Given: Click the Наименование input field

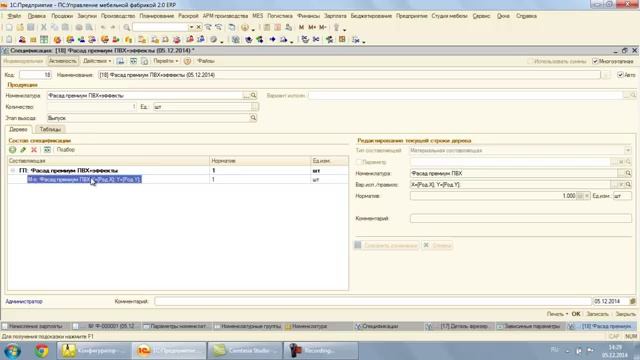Looking at the screenshot, I should click(x=349, y=75).
